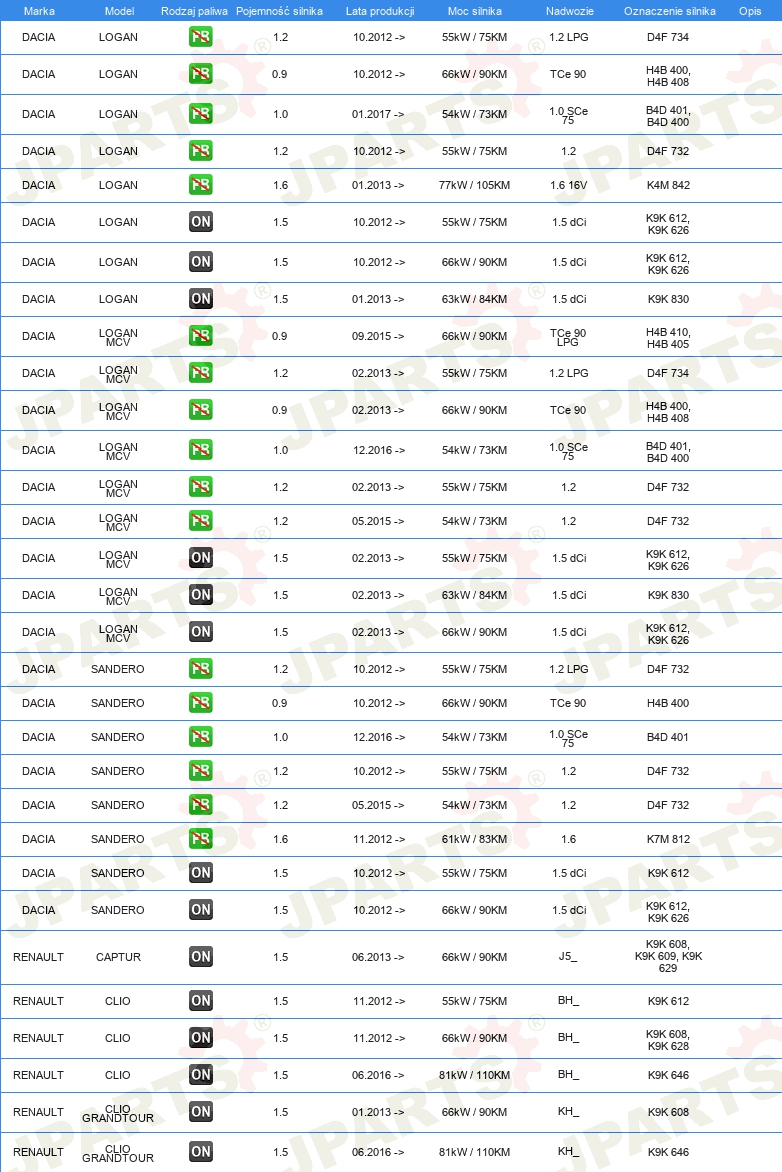The width and height of the screenshot is (782, 1172).
Task: Select engine capacity 1.6 in Logan row
Action: point(280,185)
